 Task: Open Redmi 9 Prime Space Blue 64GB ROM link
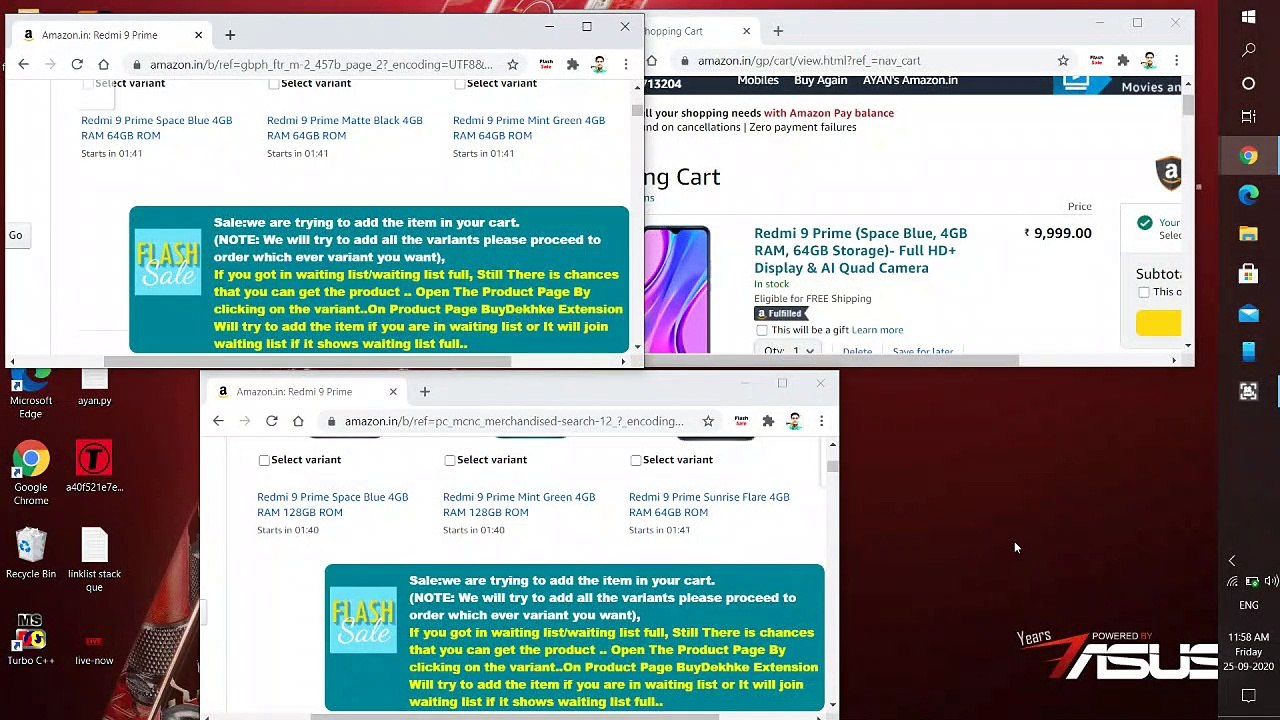[x=156, y=128]
